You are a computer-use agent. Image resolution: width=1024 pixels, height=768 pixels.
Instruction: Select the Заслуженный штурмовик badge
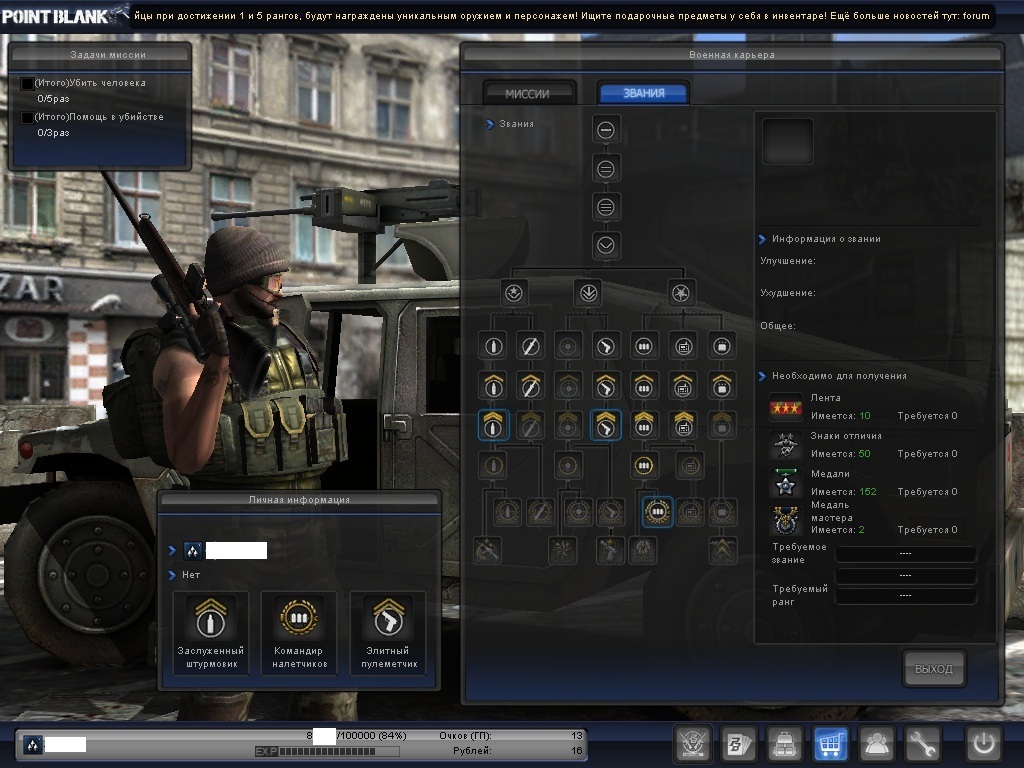(211, 619)
